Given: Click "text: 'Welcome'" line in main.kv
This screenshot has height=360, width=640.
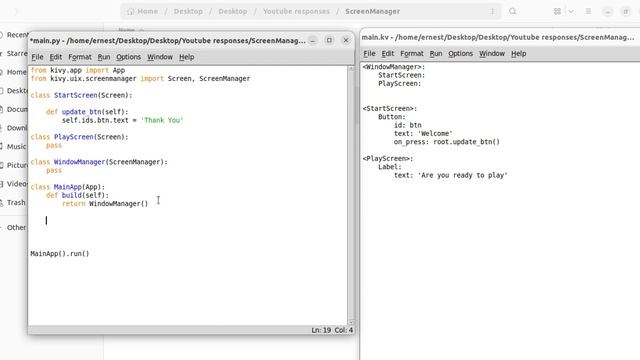Looking at the screenshot, I should (423, 133).
